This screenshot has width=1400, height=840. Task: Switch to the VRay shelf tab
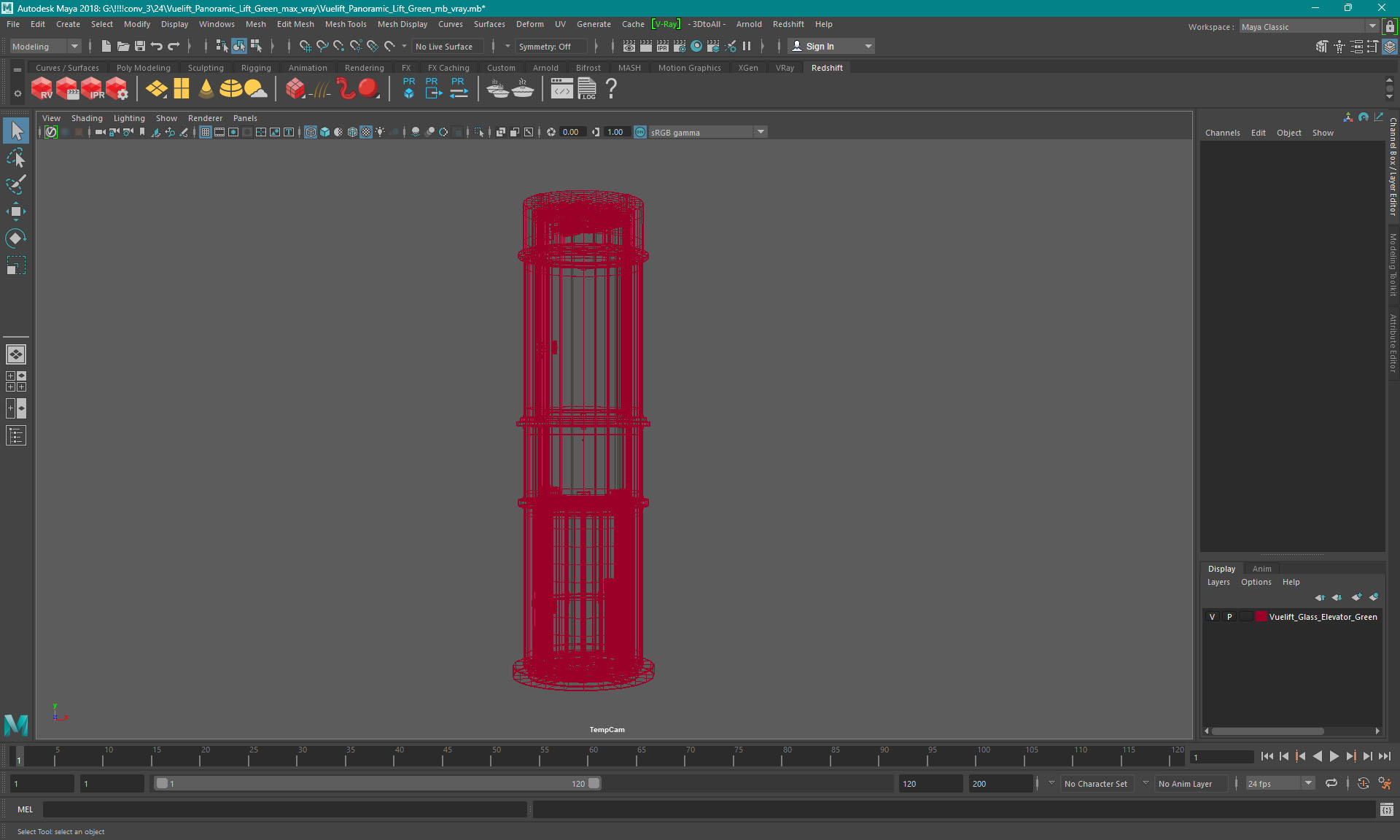tap(785, 68)
